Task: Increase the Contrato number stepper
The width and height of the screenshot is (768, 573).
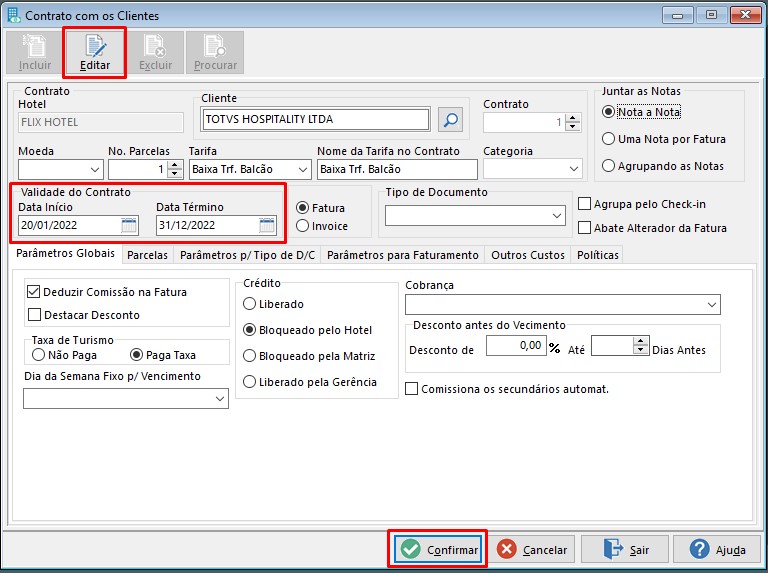Action: click(573, 118)
